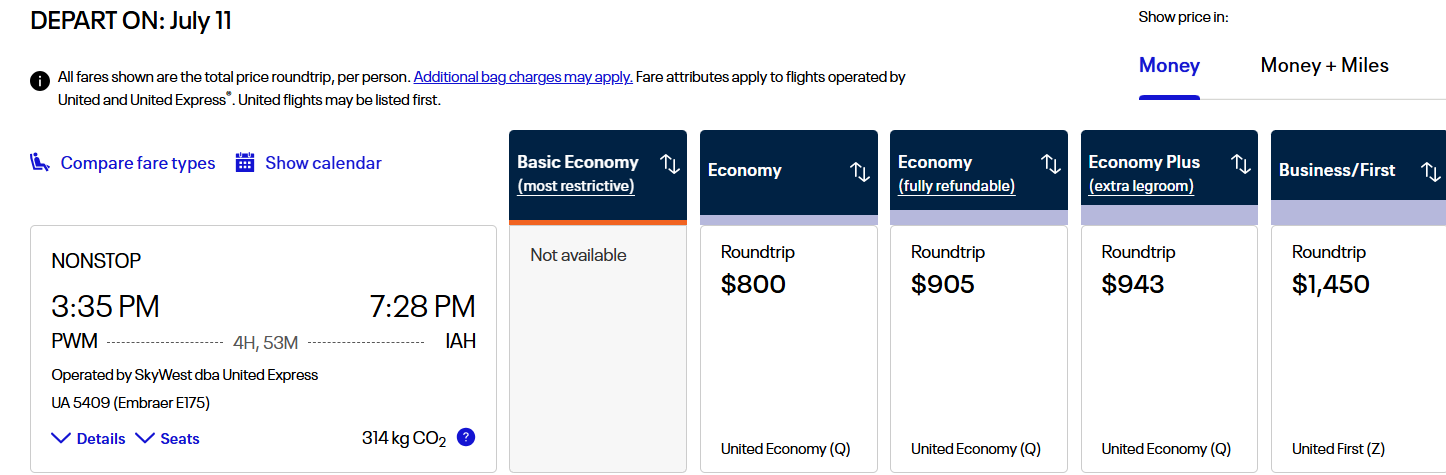1446x475 pixels.
Task: Sort by fully refundable Economy arrows
Action: tap(1051, 164)
